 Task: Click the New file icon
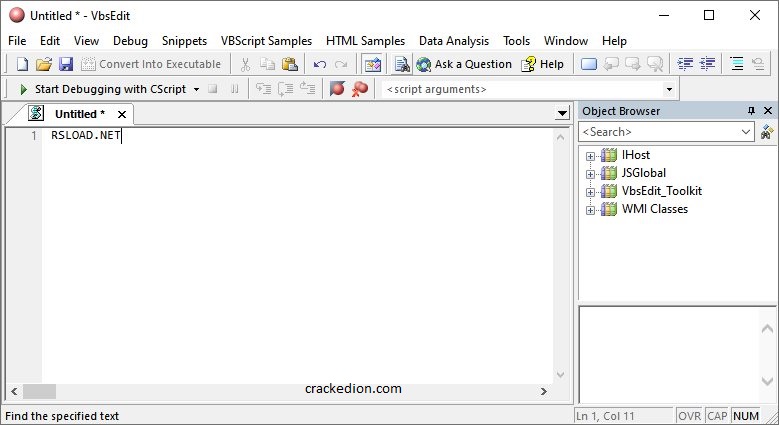coord(22,64)
